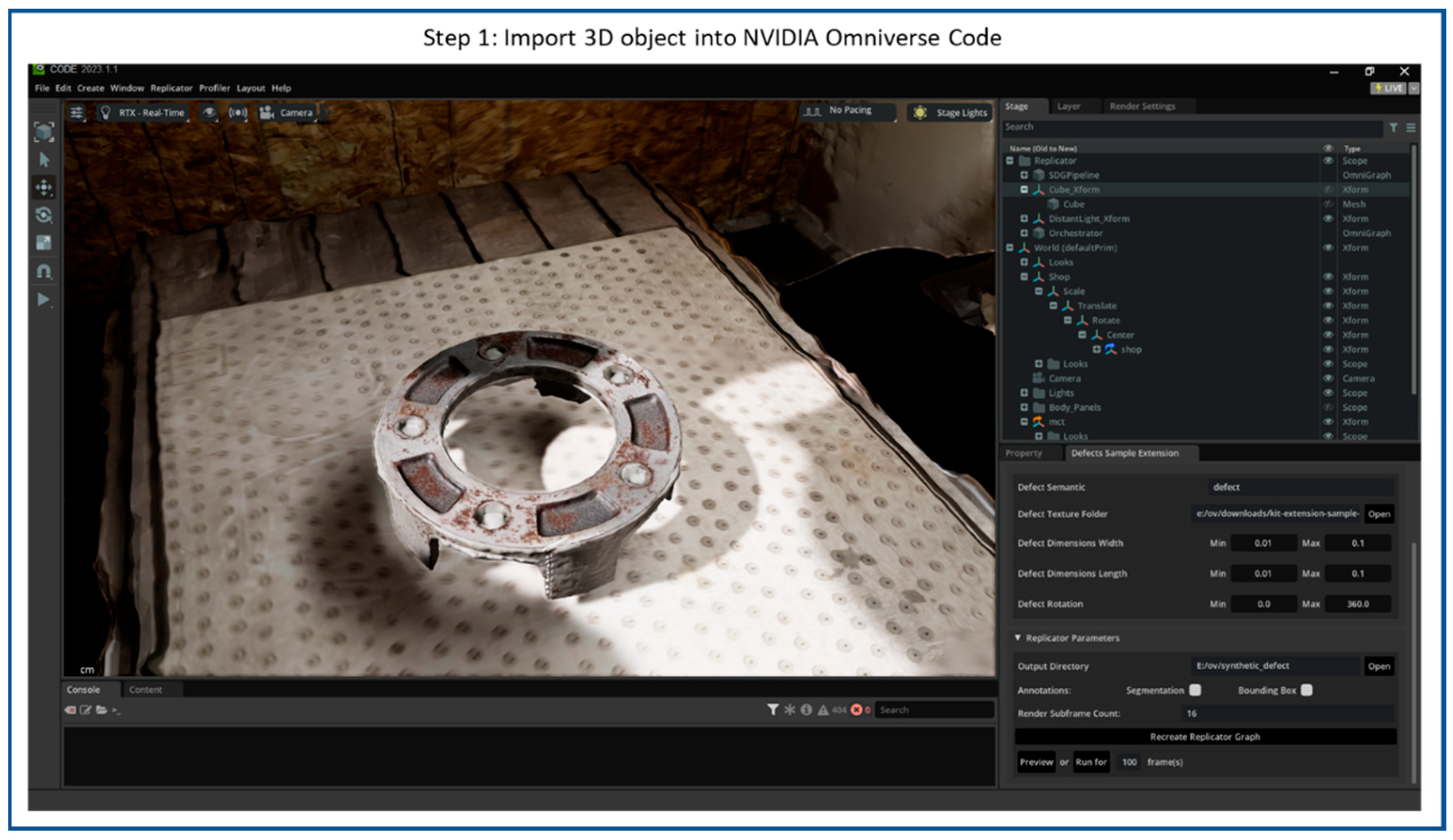The image size is (1453, 840).
Task: Select the Move tool in left toolbar
Action: [x=44, y=187]
